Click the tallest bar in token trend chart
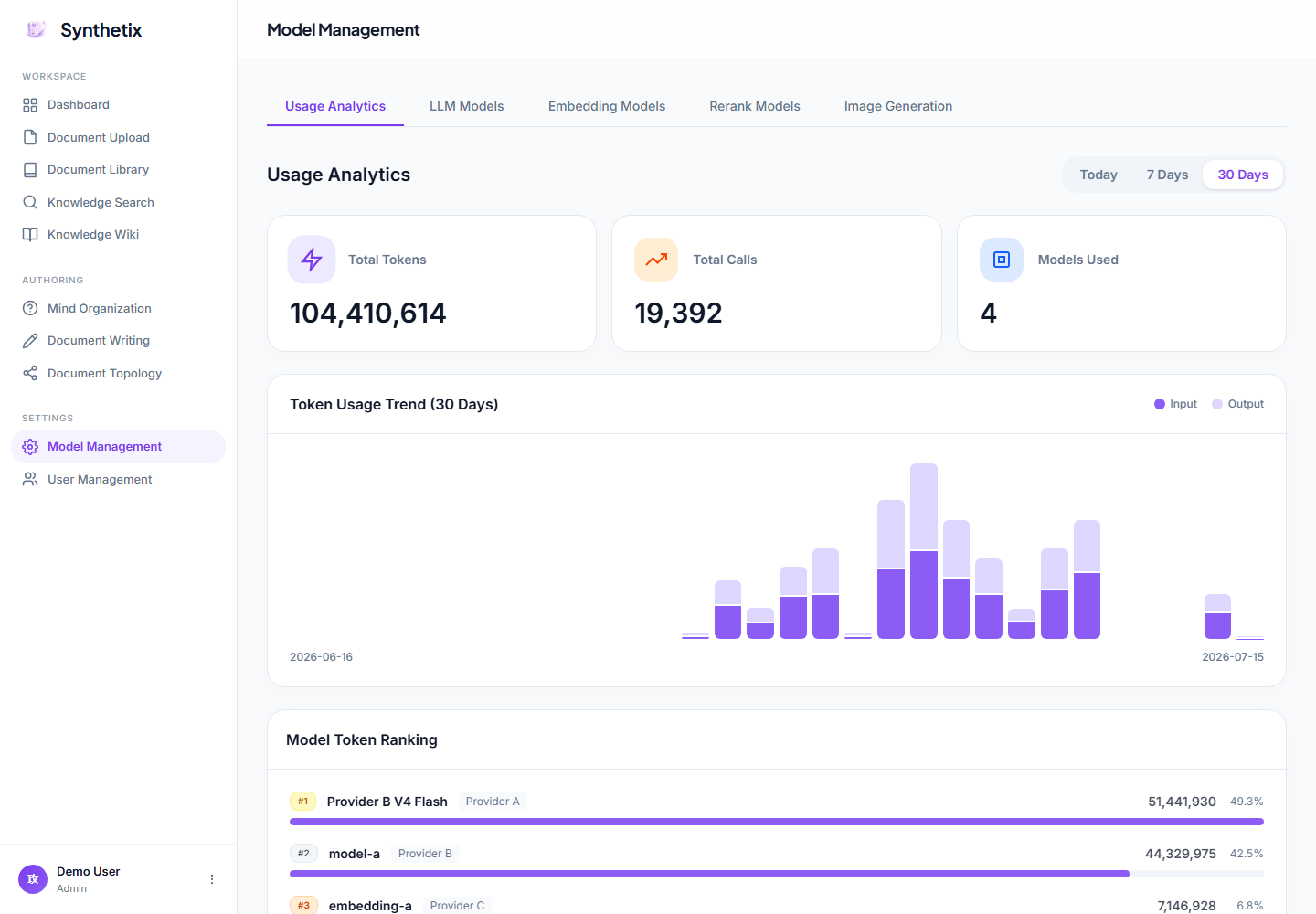This screenshot has height=914, width=1316. click(x=924, y=551)
